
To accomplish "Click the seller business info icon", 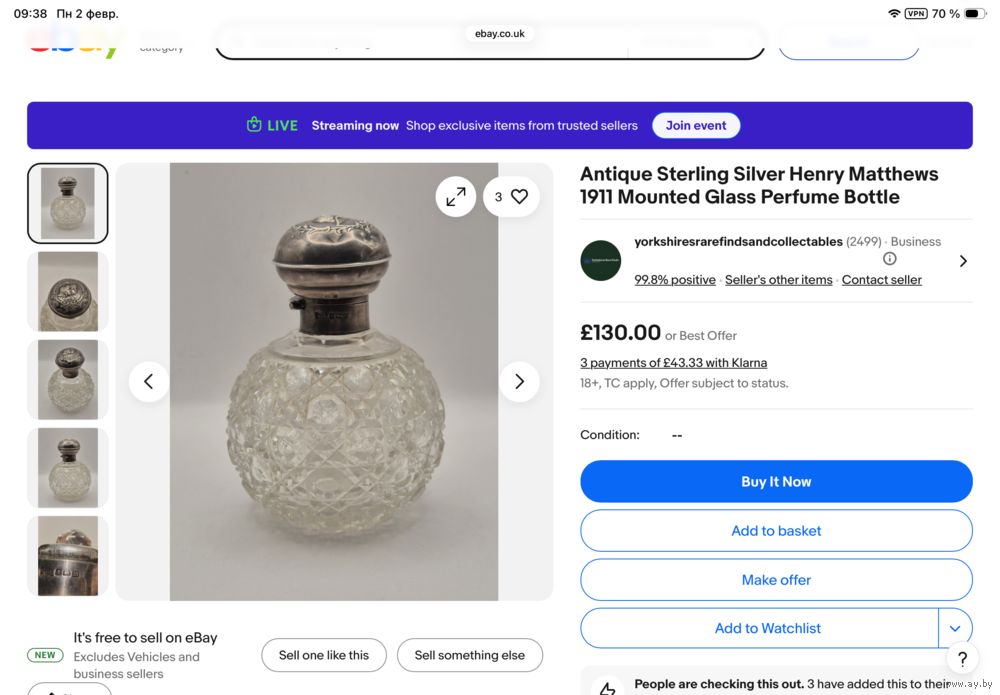I will (x=890, y=259).
